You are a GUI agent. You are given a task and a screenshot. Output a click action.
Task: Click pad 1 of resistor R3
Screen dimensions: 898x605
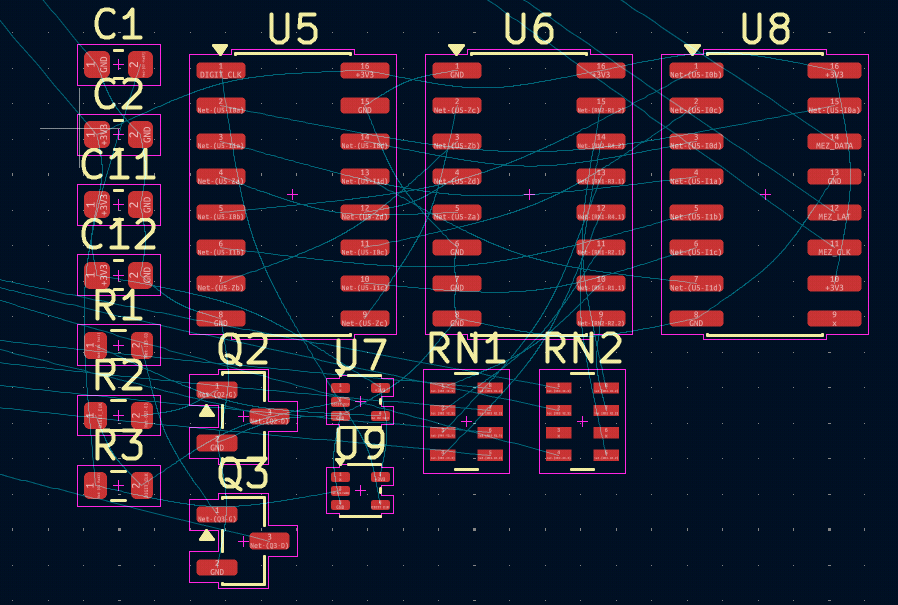pos(95,485)
